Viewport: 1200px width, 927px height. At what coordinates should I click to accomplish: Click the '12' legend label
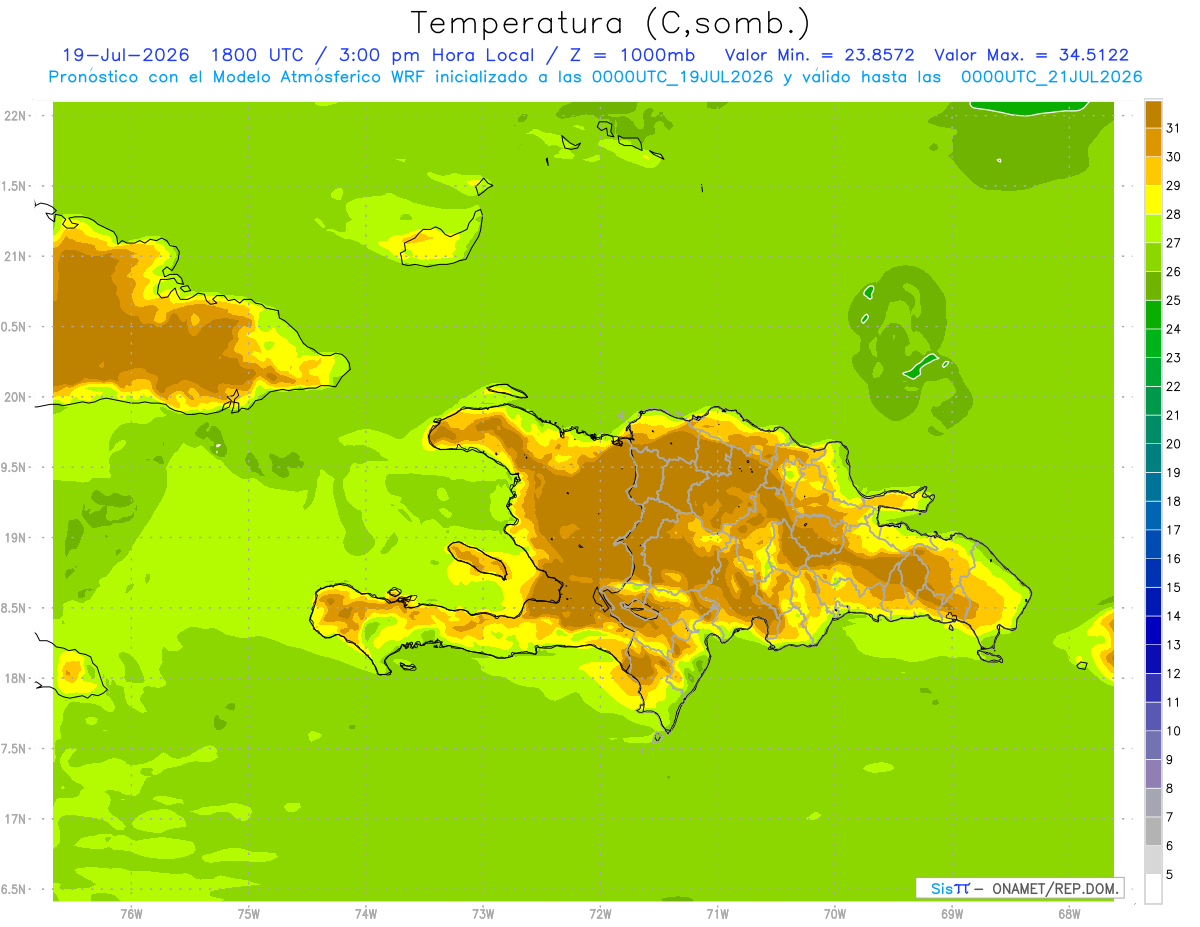coord(1173,673)
